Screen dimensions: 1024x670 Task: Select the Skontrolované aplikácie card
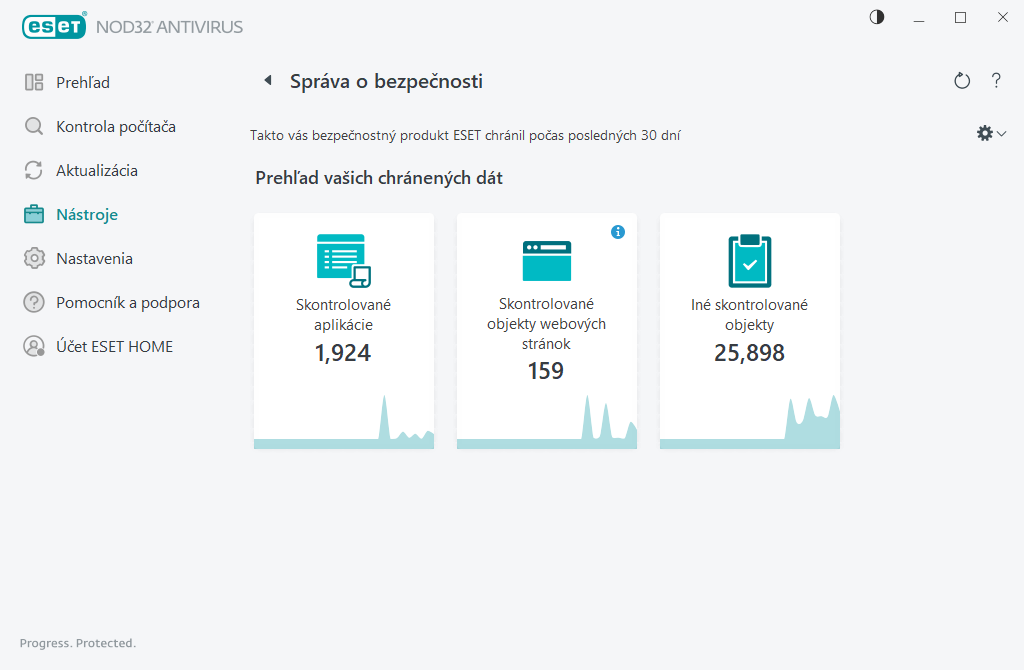[344, 330]
